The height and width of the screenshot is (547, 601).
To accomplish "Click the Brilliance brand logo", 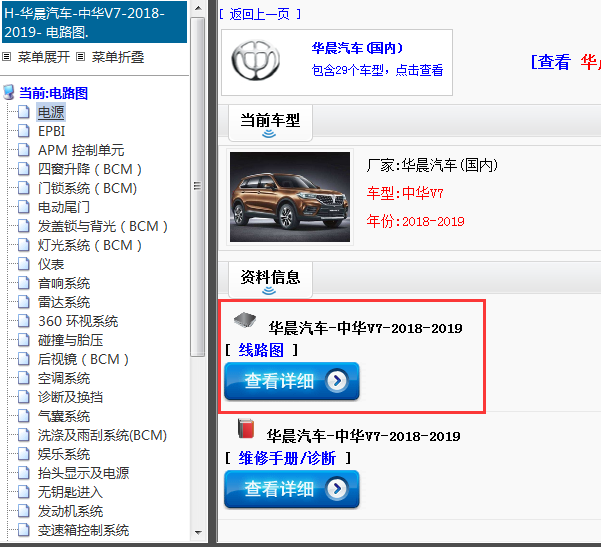I will click(x=256, y=61).
